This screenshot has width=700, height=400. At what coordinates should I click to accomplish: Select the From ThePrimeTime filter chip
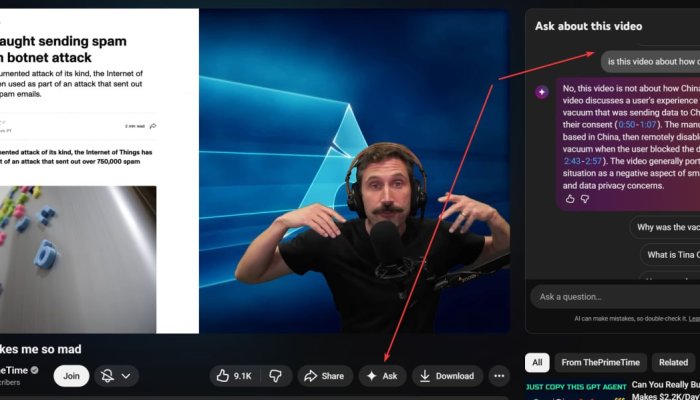[600, 362]
